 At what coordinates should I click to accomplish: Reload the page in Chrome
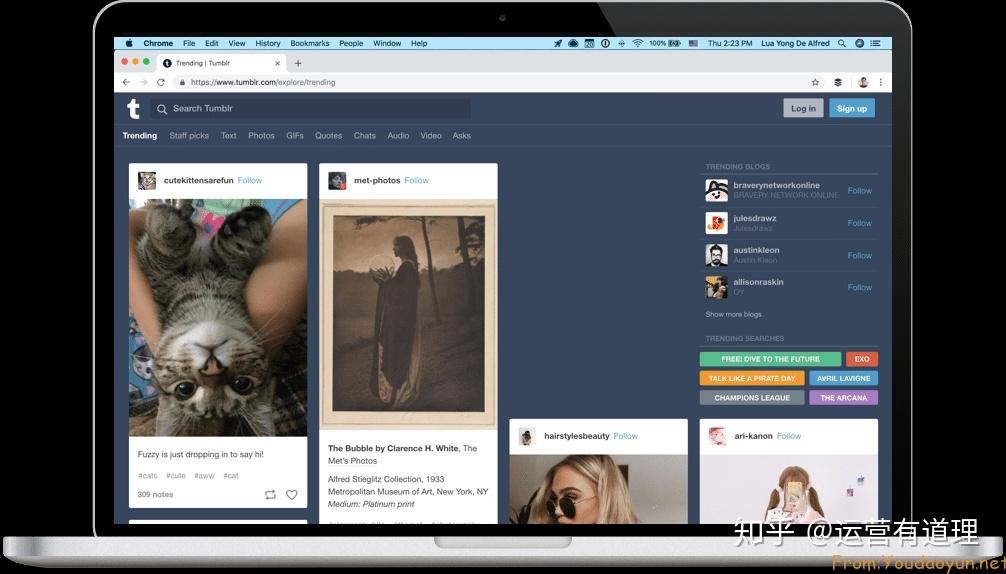[x=161, y=82]
